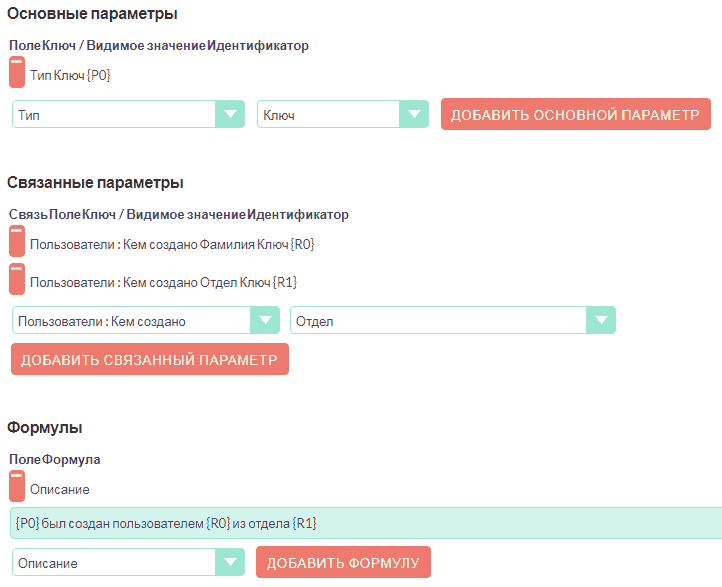Click the Связанные параметры heading
This screenshot has height=587, width=722.
(95, 182)
